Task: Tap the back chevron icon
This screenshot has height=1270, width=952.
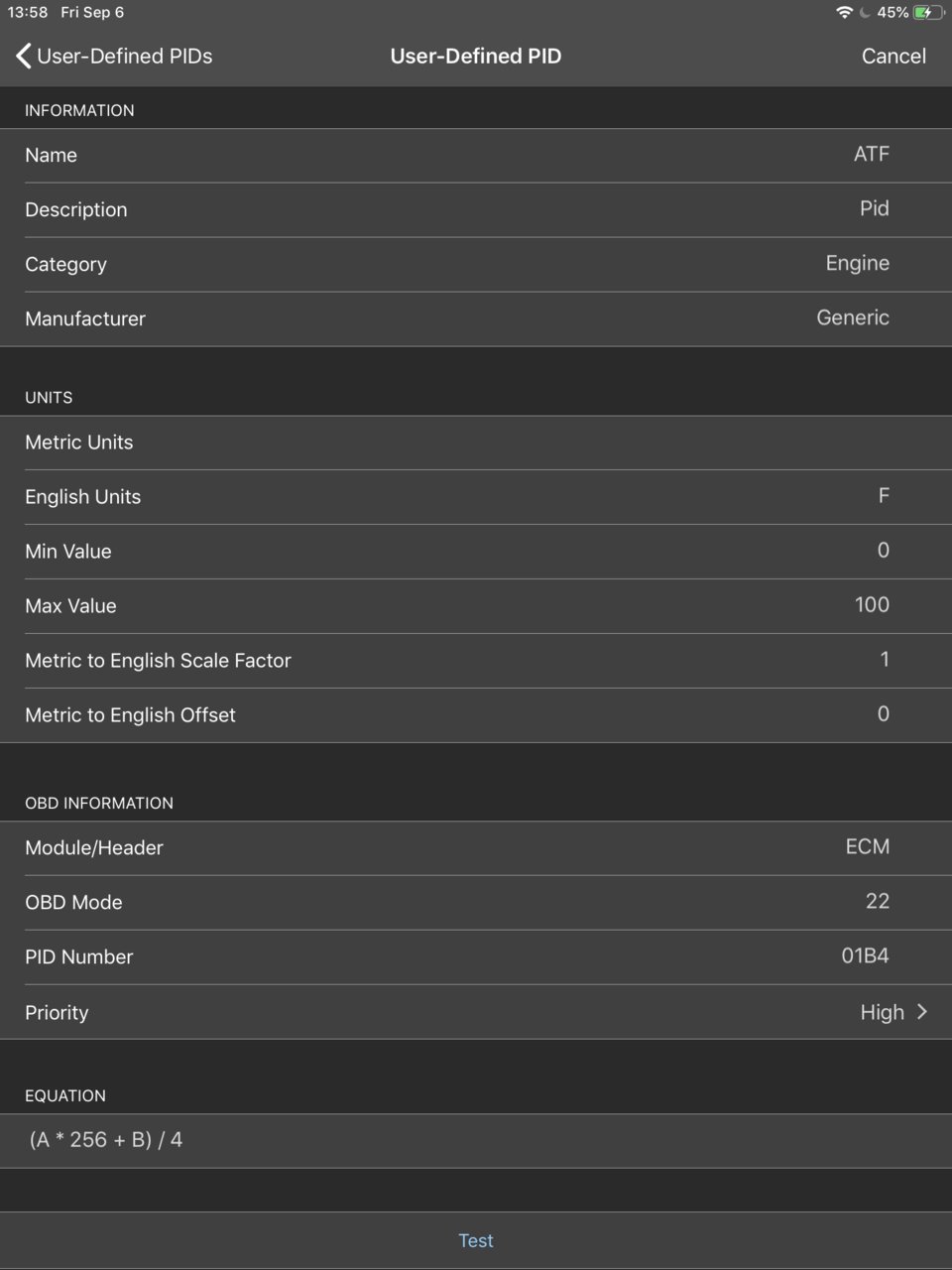Action: (x=24, y=56)
